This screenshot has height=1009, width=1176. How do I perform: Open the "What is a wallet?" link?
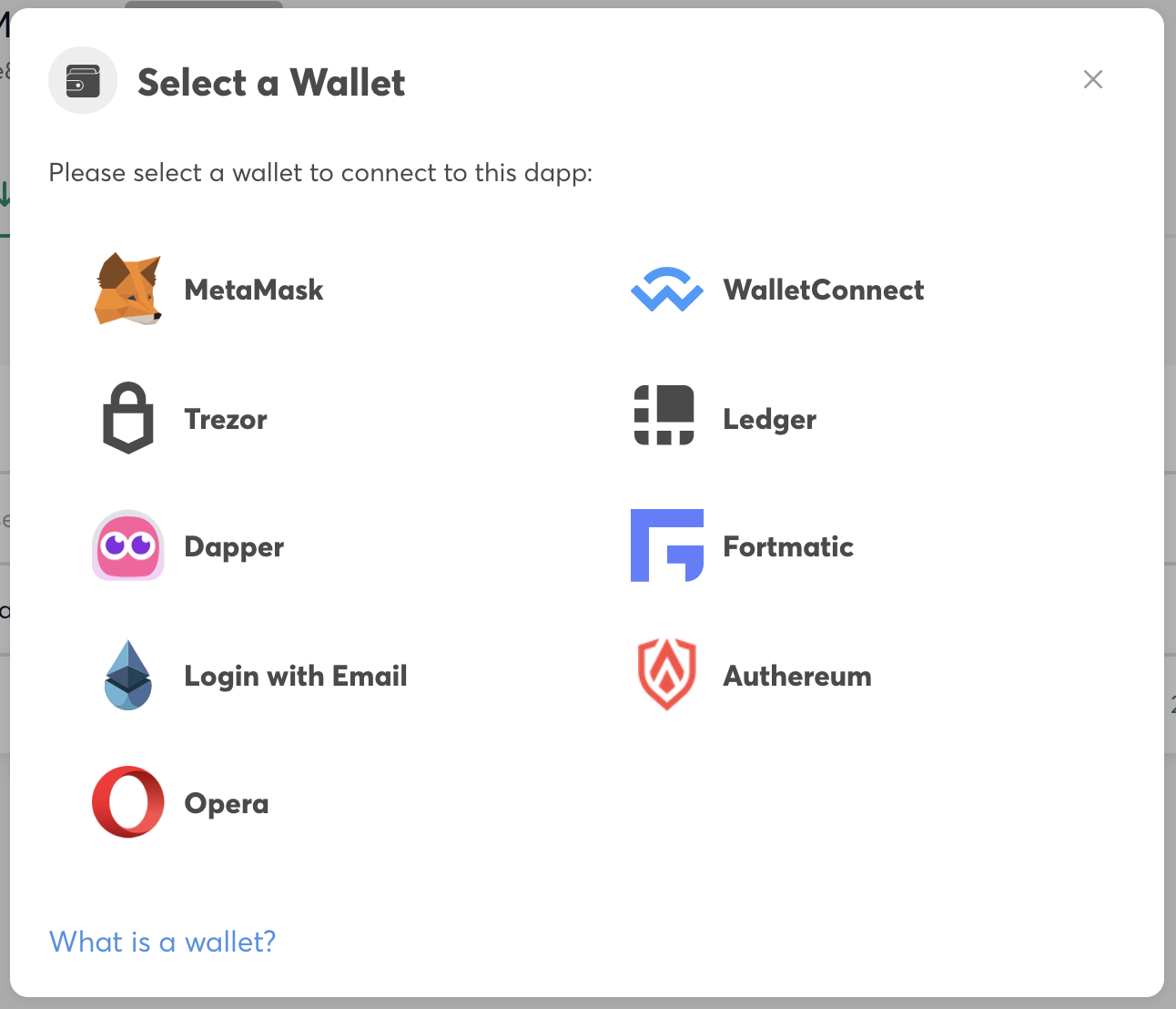click(162, 942)
